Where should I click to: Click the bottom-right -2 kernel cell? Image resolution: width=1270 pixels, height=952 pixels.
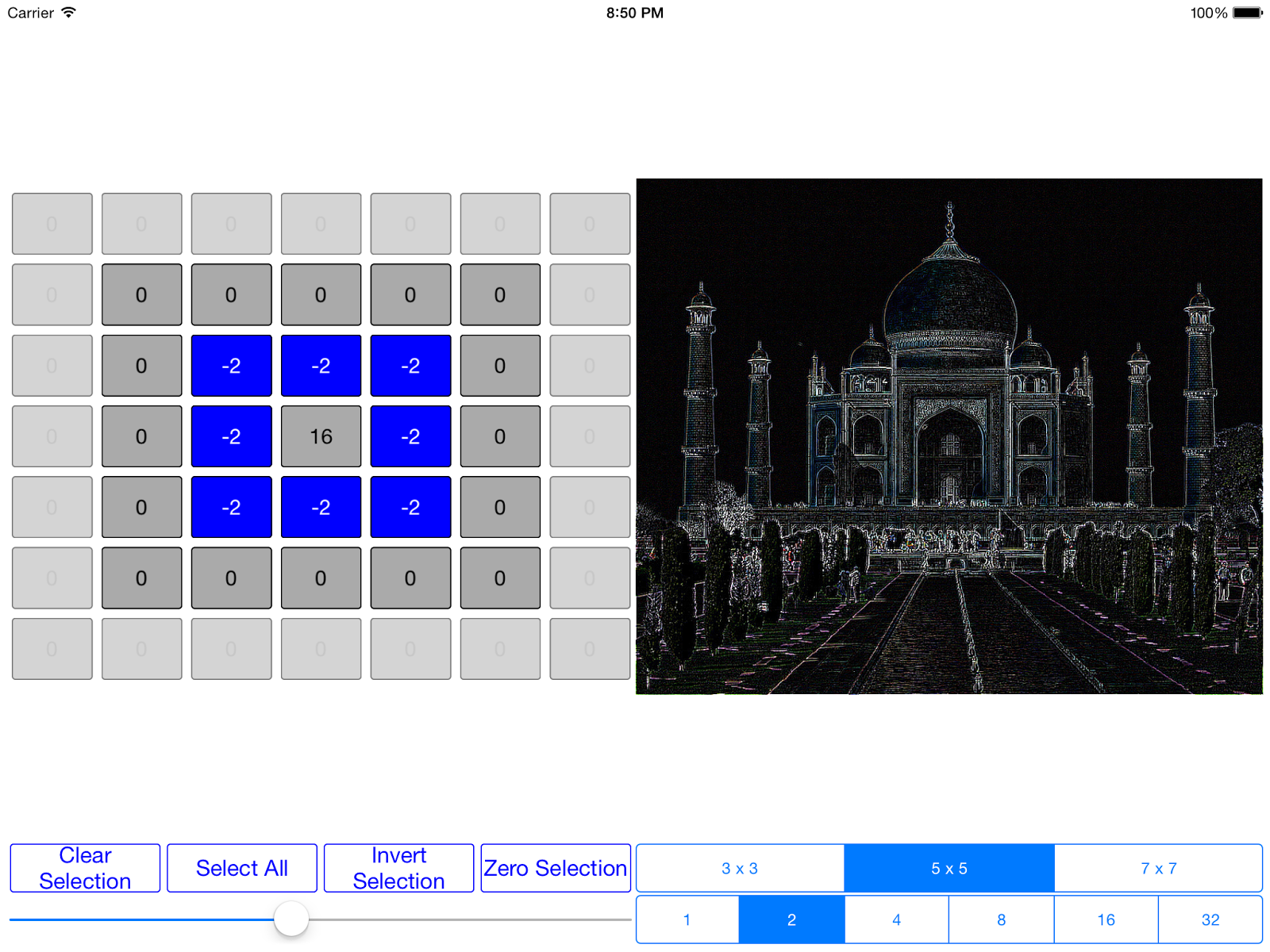click(410, 506)
